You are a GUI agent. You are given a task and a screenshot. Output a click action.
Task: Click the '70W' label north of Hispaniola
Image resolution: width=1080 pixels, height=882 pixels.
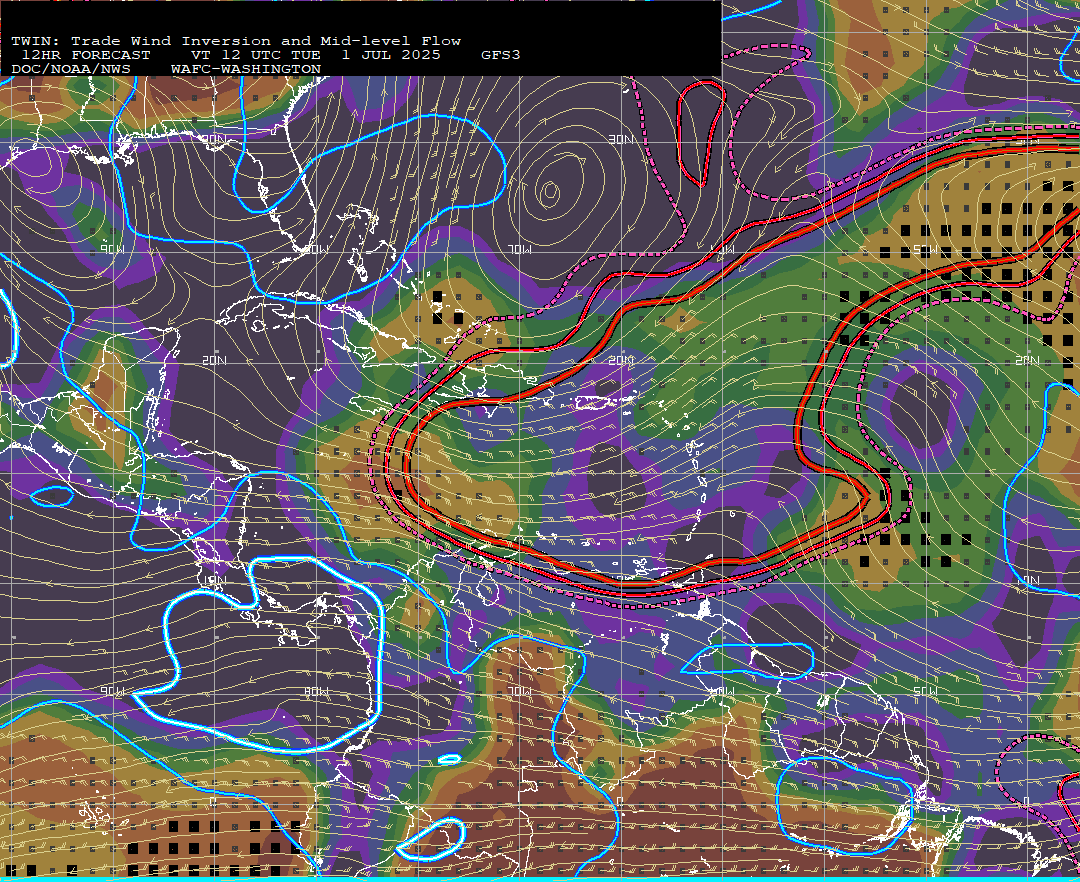519,249
